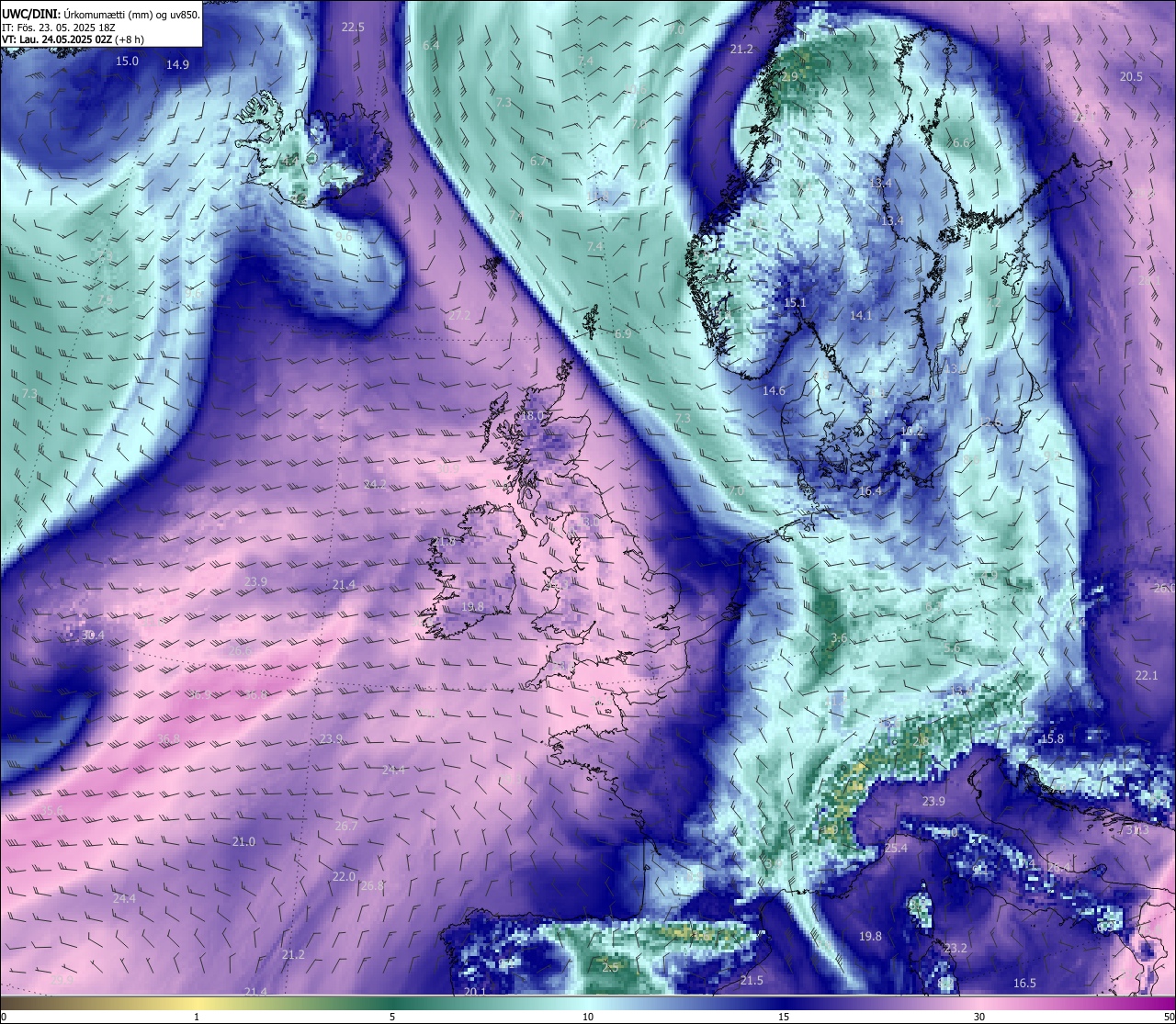Click the 'VT: Lau. 24.05.2025 02Z (+8 h)' line
The height and width of the screenshot is (1024, 1176).
coord(73,40)
